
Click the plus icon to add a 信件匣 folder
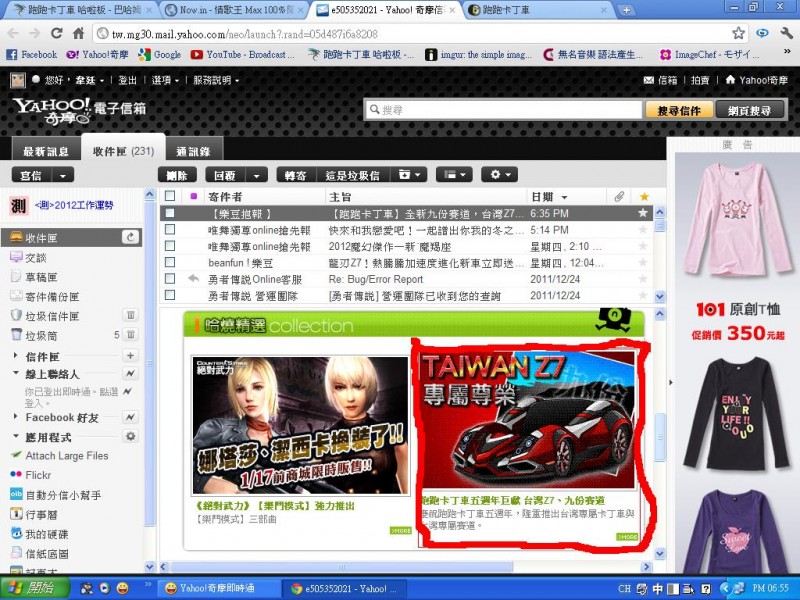point(130,356)
